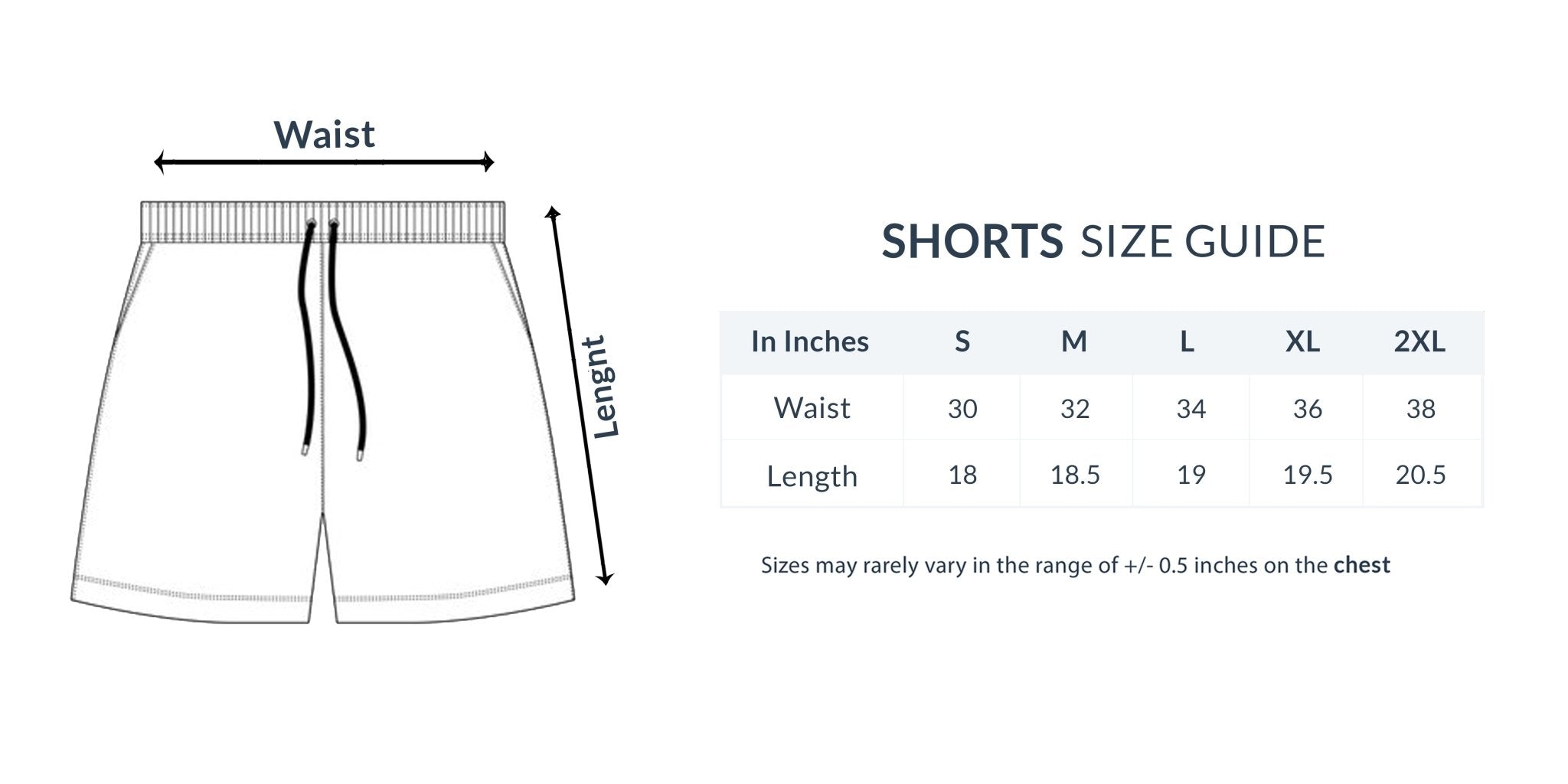
Task: Click the length value 20.5 cell
Action: [1420, 475]
